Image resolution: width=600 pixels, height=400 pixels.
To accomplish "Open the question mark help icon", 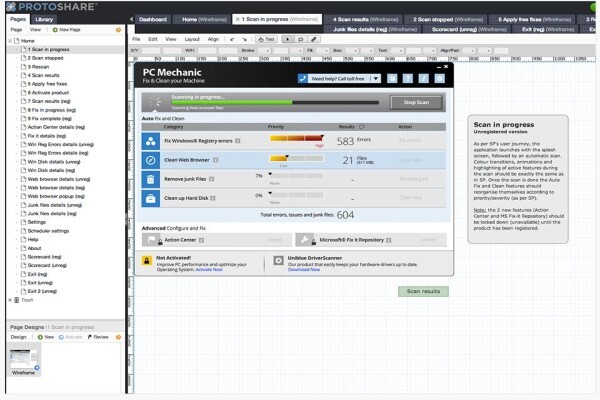I will (x=408, y=78).
